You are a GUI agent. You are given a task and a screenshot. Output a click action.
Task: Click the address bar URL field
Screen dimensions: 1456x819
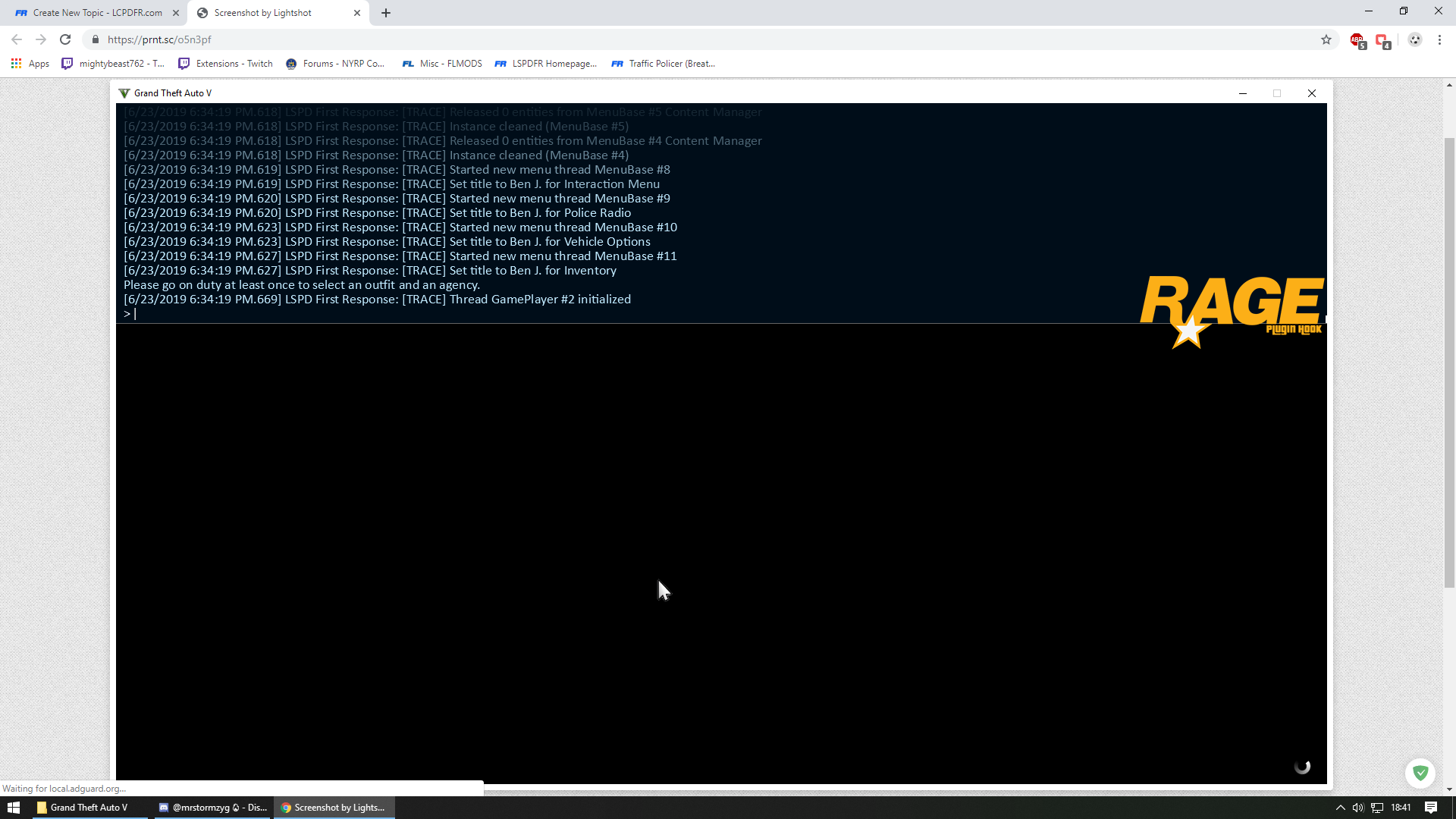pyautogui.click(x=682, y=39)
